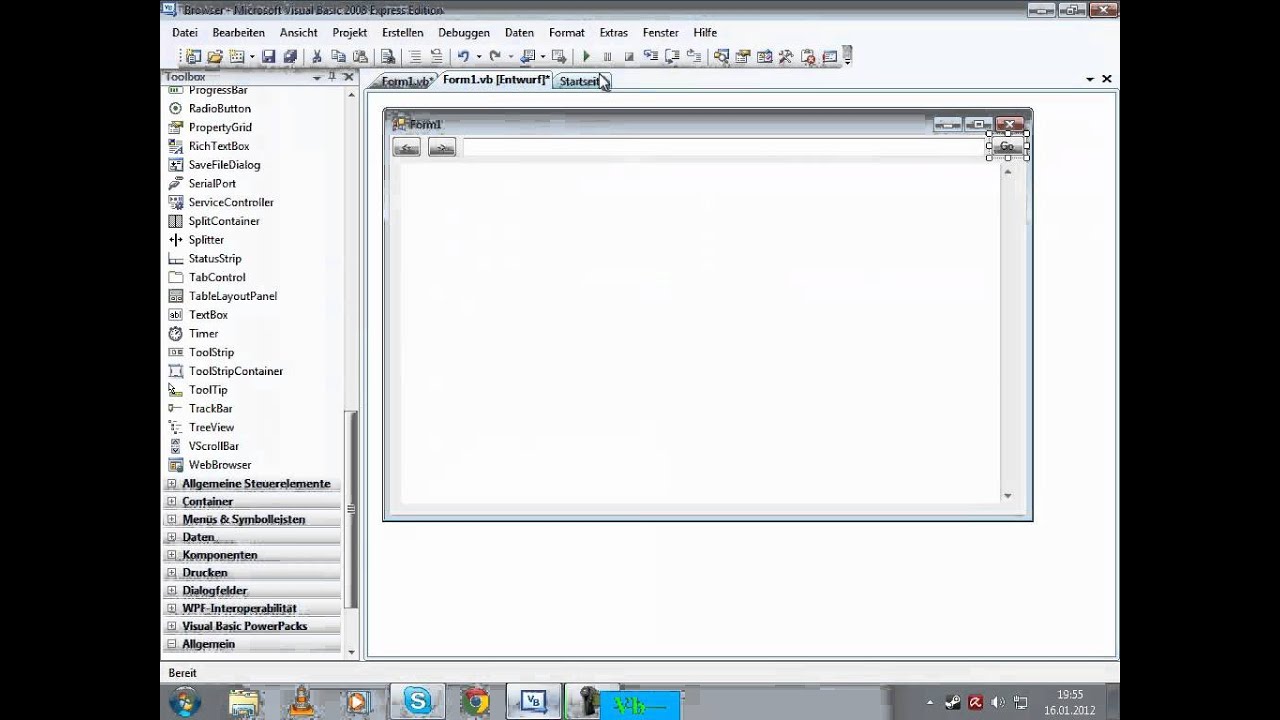The image size is (1280, 720).
Task: Click the Undo arrow icon
Action: (463, 57)
